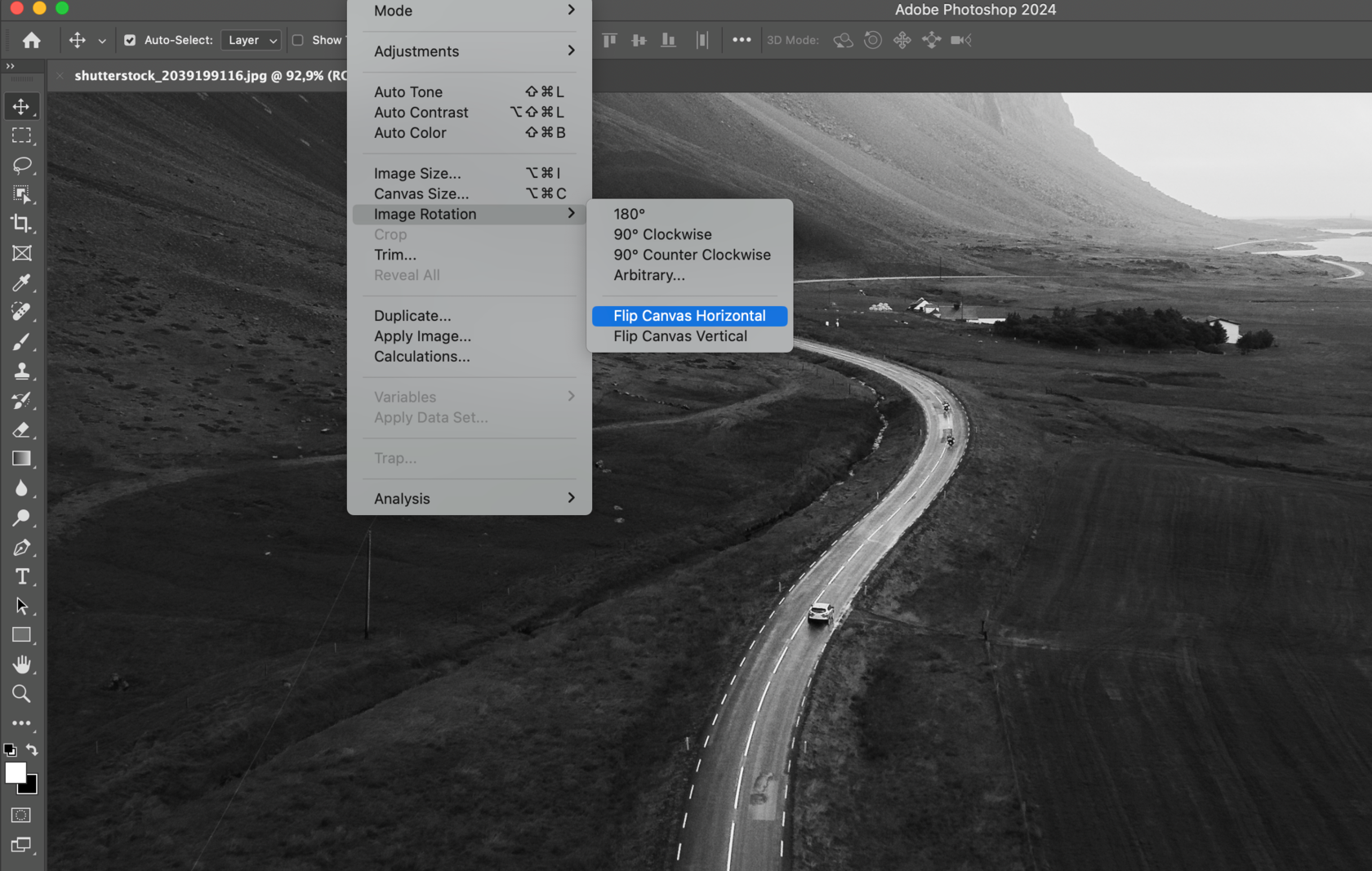Image resolution: width=1372 pixels, height=871 pixels.
Task: Click the foreground color swatch
Action: pos(15,771)
